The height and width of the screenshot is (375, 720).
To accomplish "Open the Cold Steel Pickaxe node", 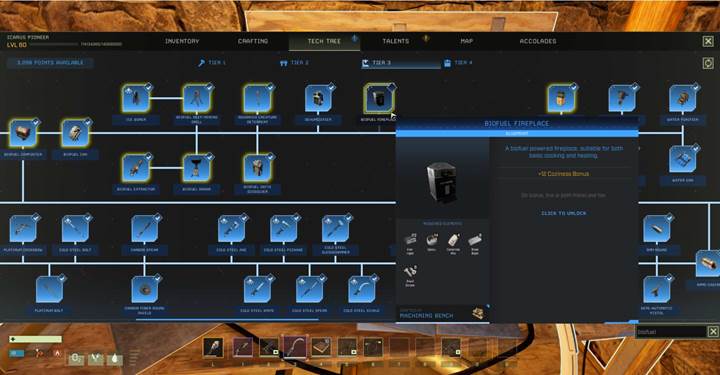I will (x=283, y=229).
